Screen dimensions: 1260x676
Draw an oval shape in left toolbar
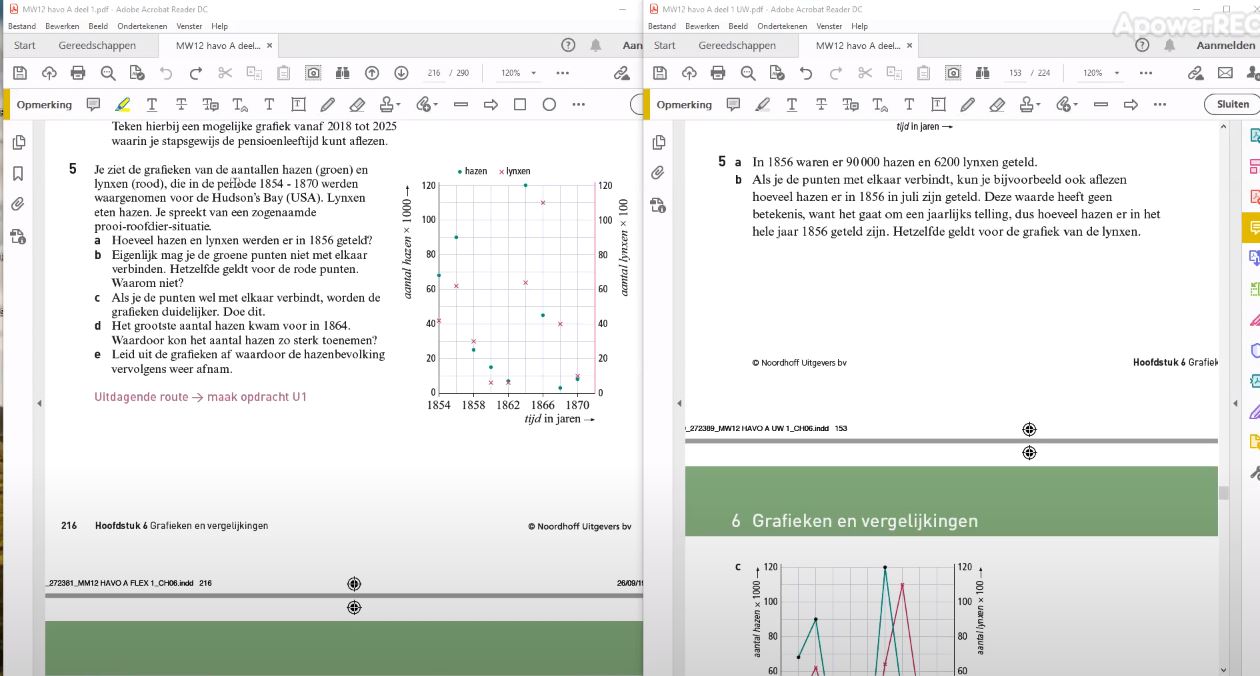tap(549, 104)
